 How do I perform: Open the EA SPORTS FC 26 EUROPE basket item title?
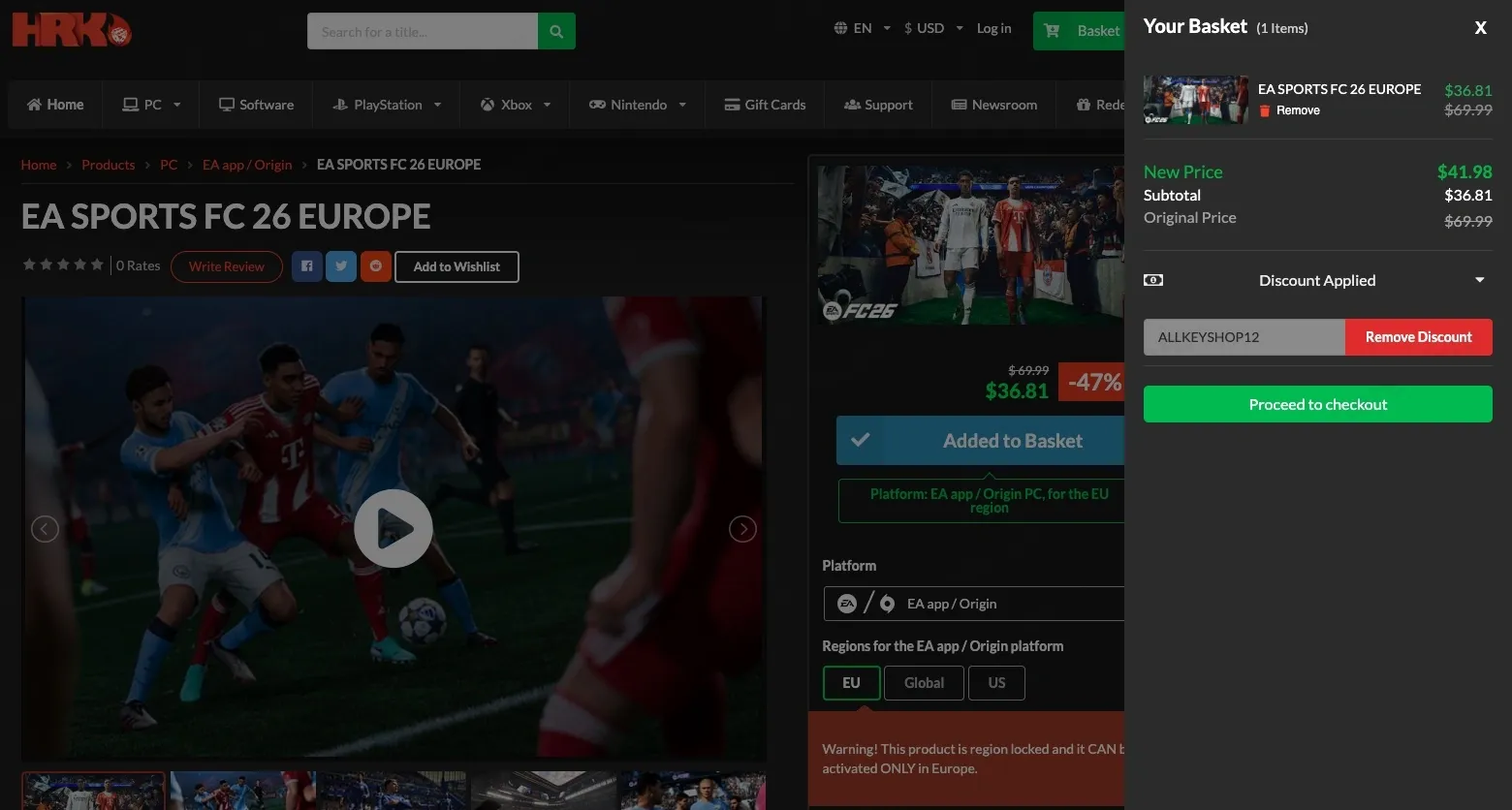(1339, 89)
